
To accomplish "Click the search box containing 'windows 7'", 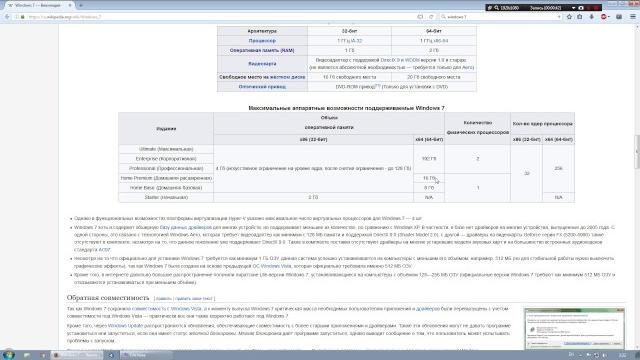I will coord(501,17).
